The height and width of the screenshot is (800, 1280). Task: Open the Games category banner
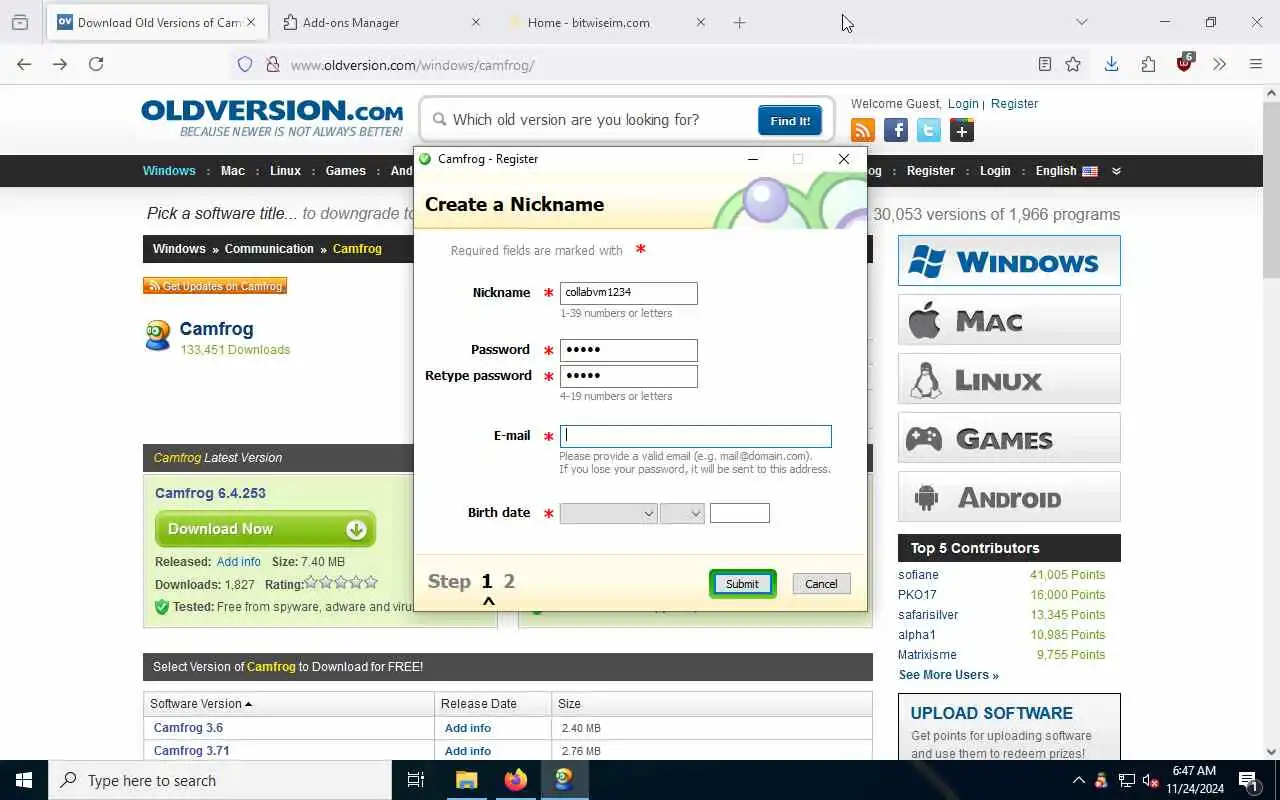pos(1009,438)
